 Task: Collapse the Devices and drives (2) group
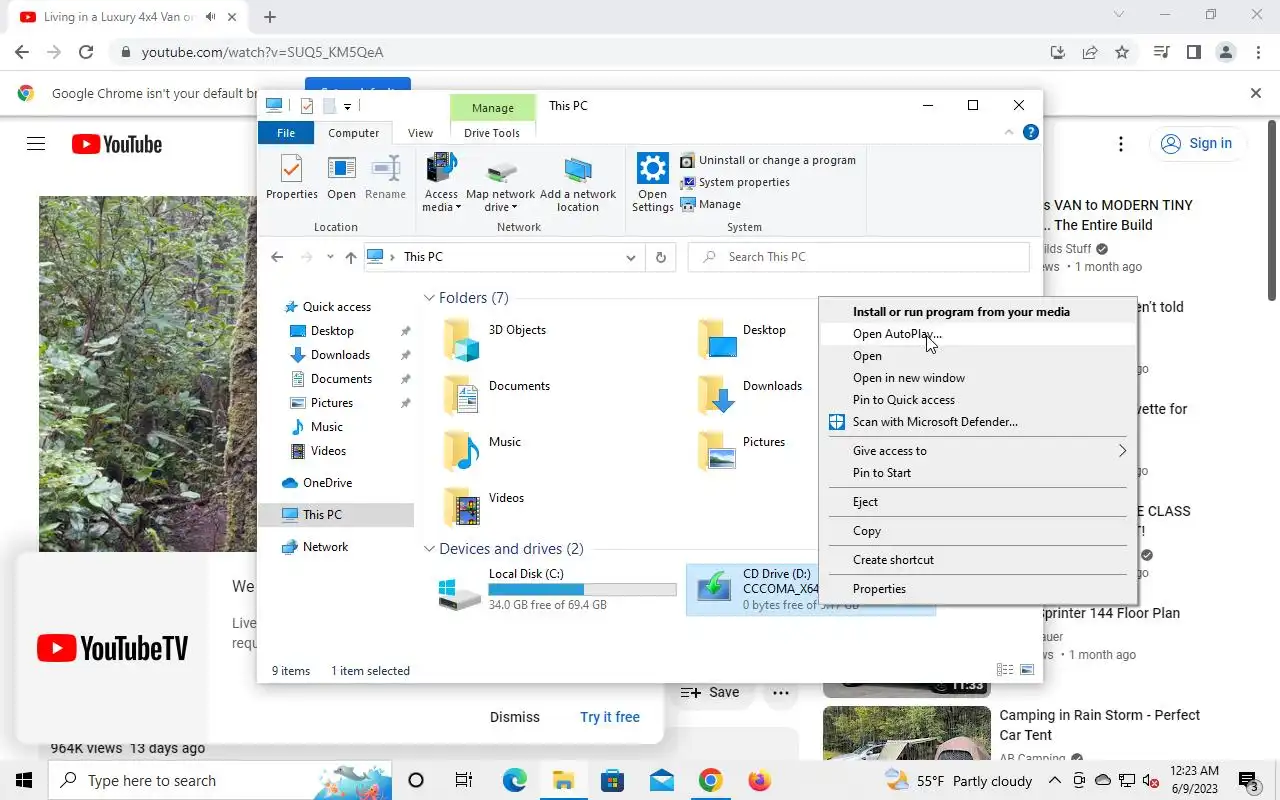pyautogui.click(x=429, y=549)
